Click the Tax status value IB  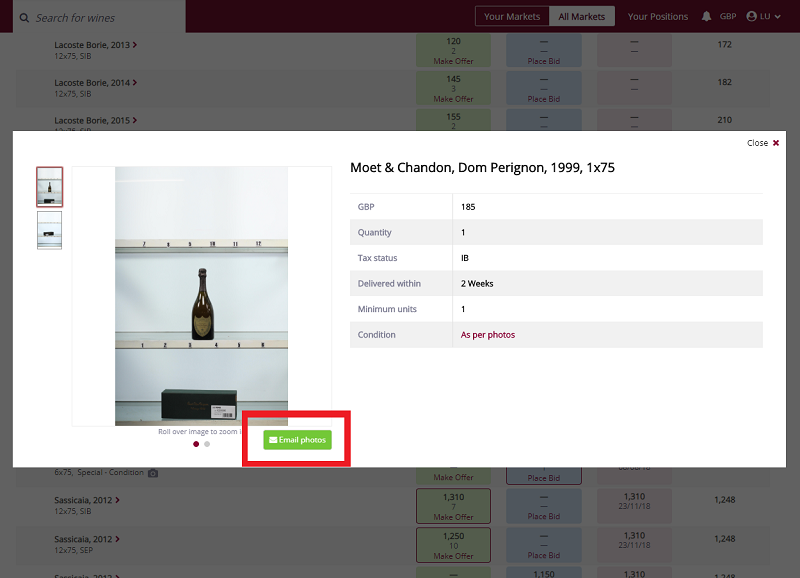click(465, 258)
